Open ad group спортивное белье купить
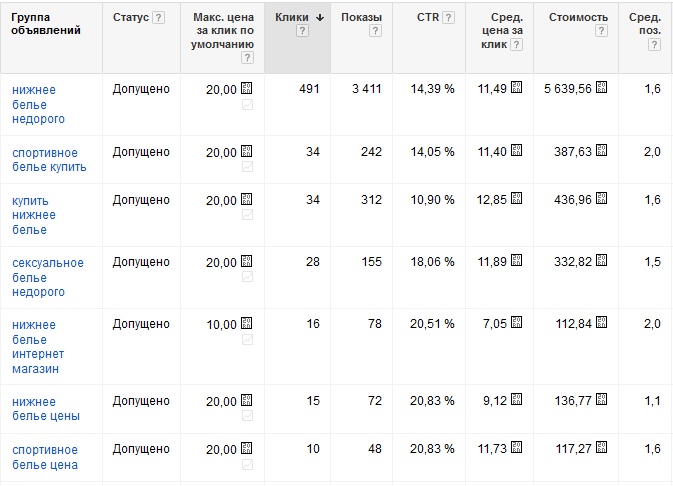Screen dimensions: 673x486 [49, 160]
